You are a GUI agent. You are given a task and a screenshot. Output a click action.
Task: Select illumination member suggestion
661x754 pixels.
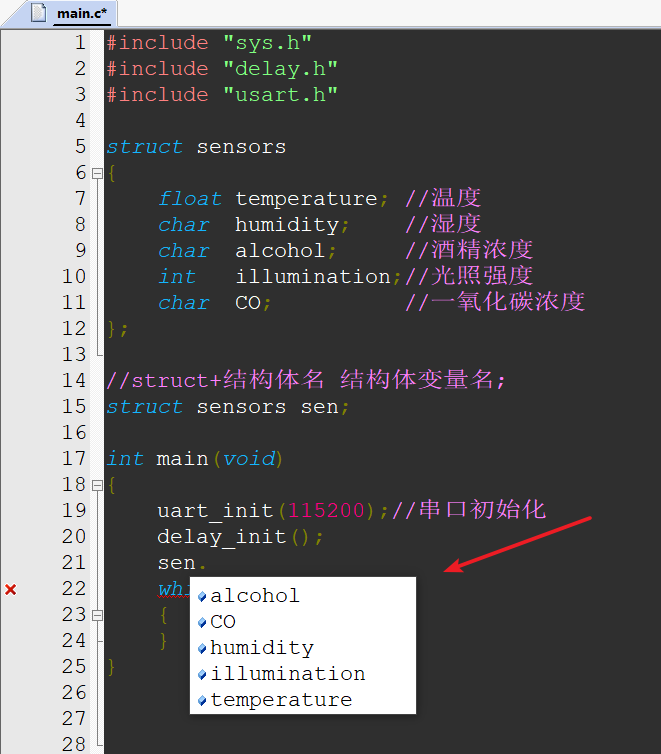click(x=303, y=674)
